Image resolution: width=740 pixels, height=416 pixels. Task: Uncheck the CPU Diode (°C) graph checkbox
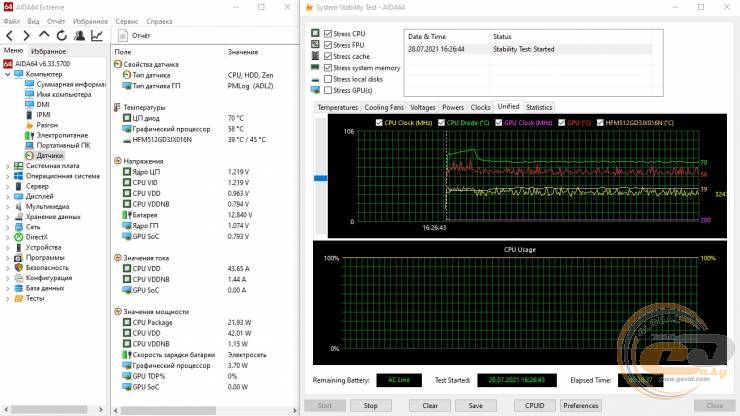441,123
